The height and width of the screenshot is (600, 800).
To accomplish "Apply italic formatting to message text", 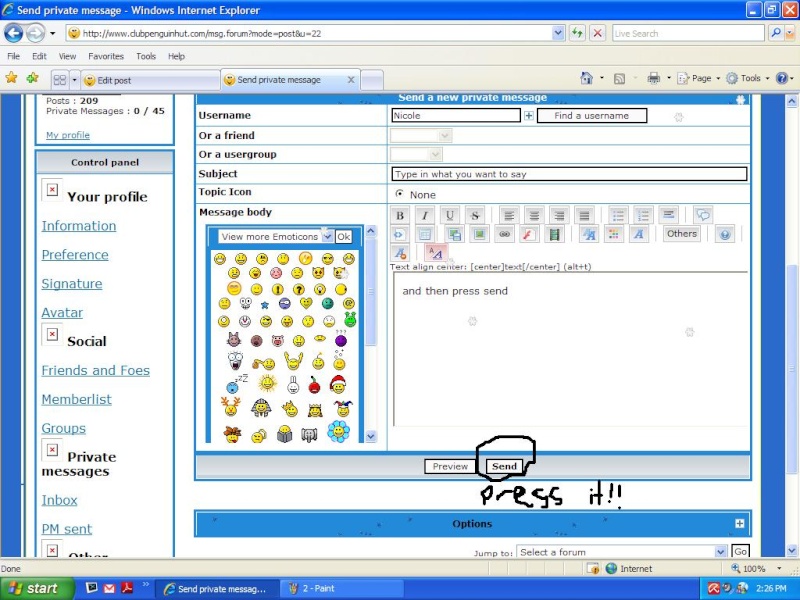I will click(x=424, y=215).
